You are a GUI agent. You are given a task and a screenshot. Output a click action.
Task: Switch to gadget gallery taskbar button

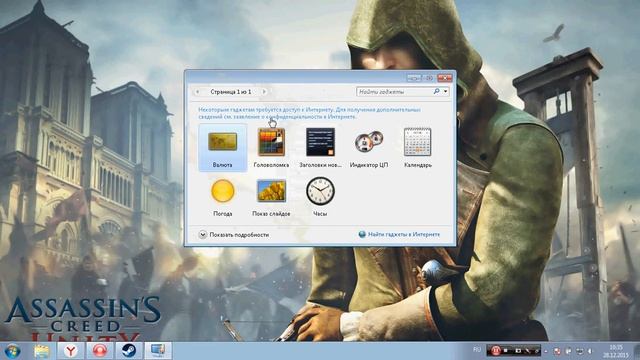(158, 351)
